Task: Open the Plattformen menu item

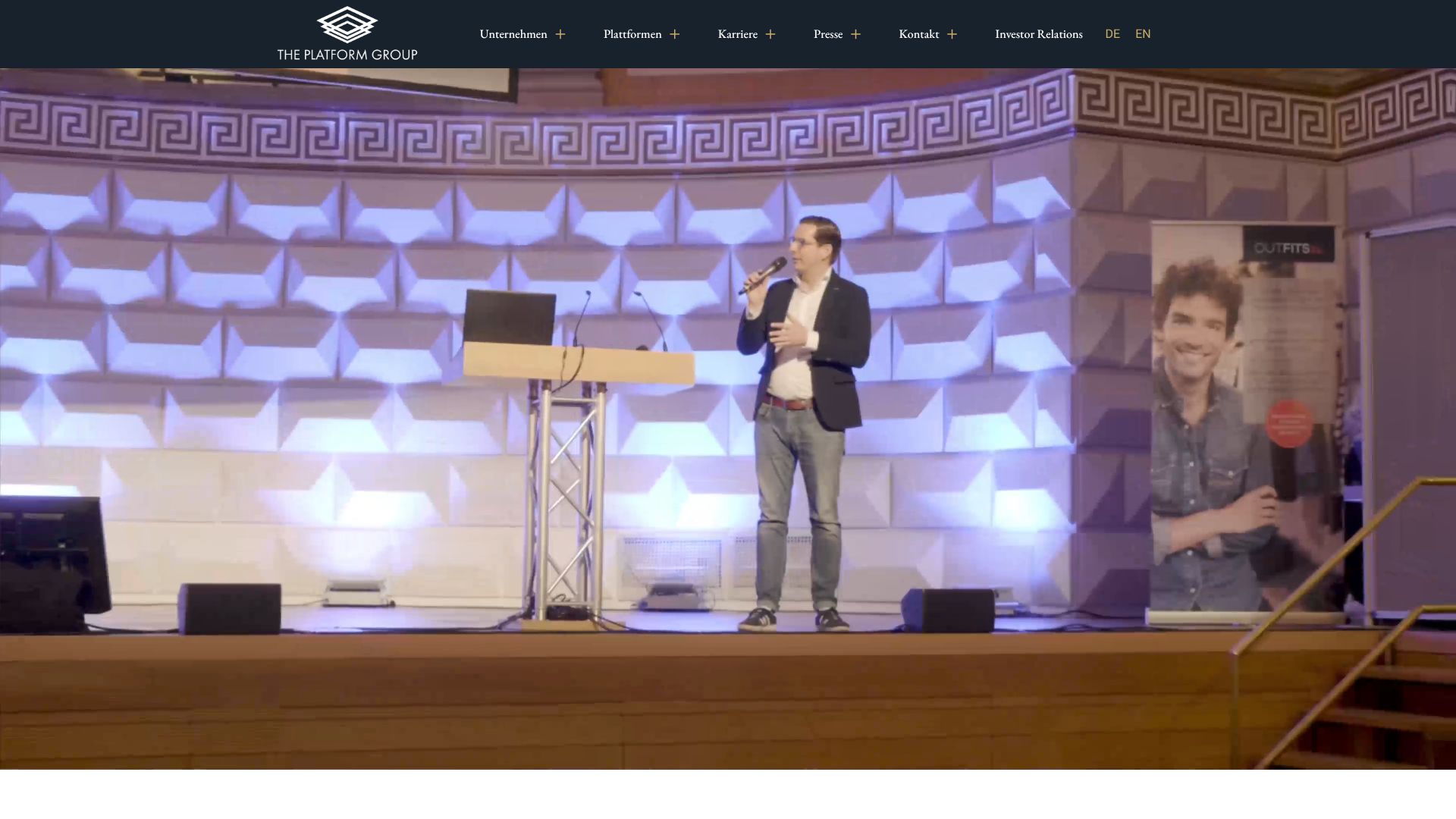Action: click(x=632, y=34)
